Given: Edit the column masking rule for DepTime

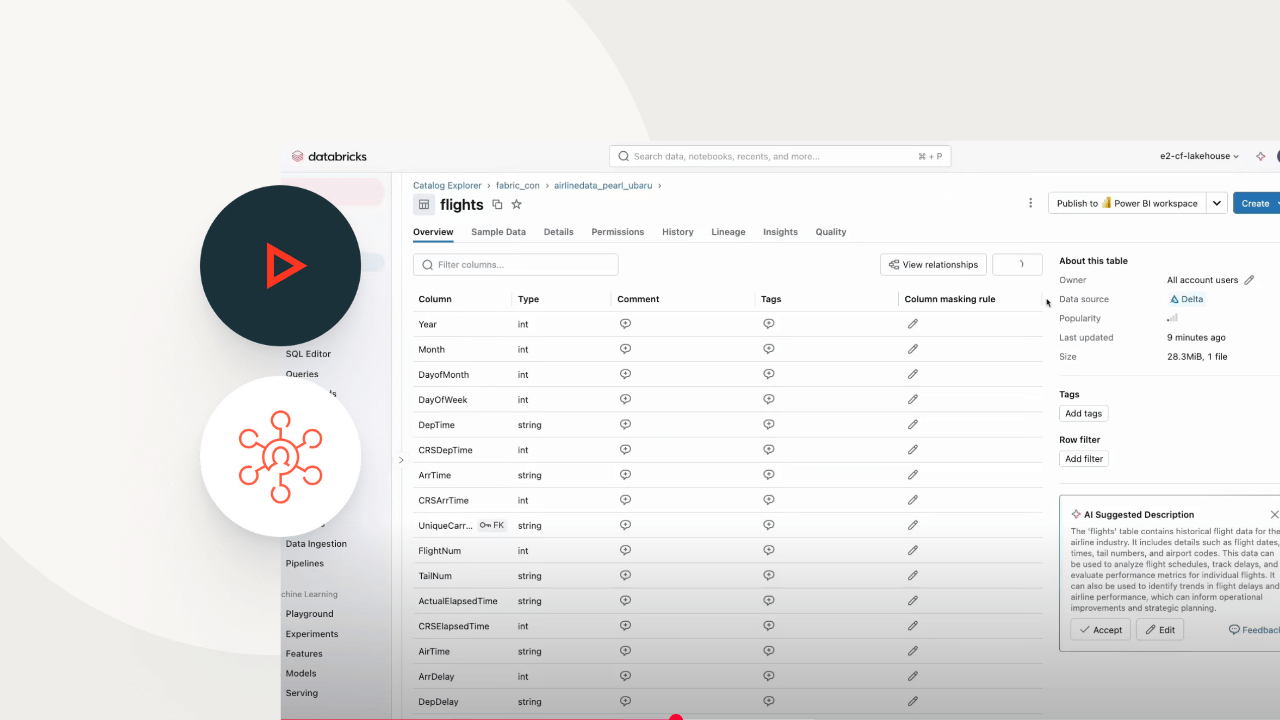Looking at the screenshot, I should click(912, 425).
